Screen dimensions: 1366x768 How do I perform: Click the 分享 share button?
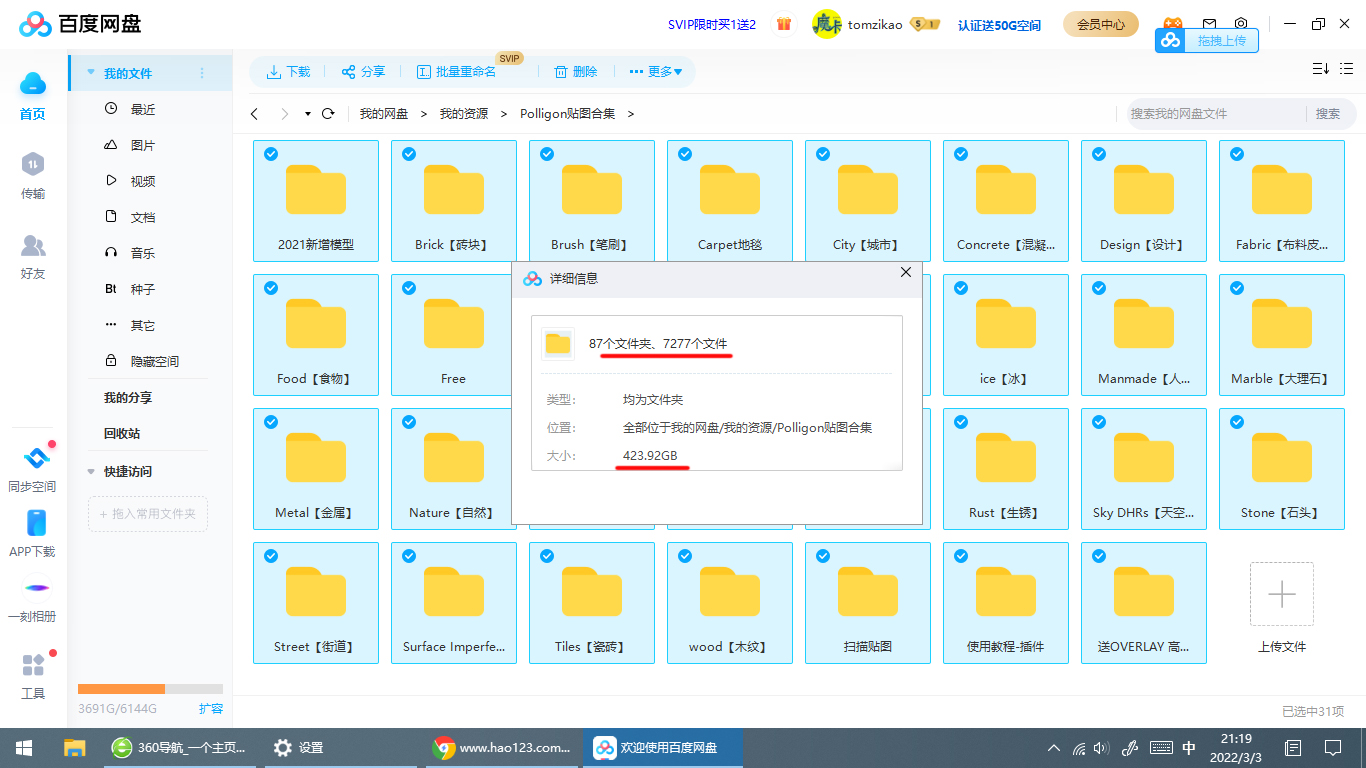(363, 72)
